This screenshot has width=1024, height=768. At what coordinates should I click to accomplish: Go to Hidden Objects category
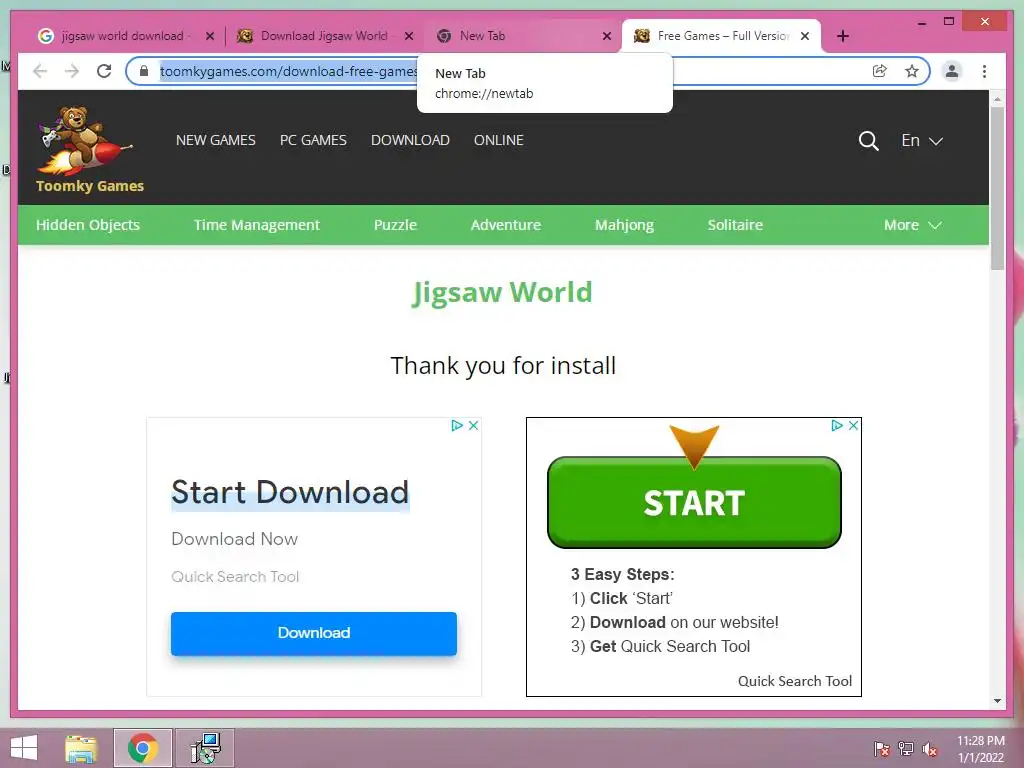click(x=88, y=225)
